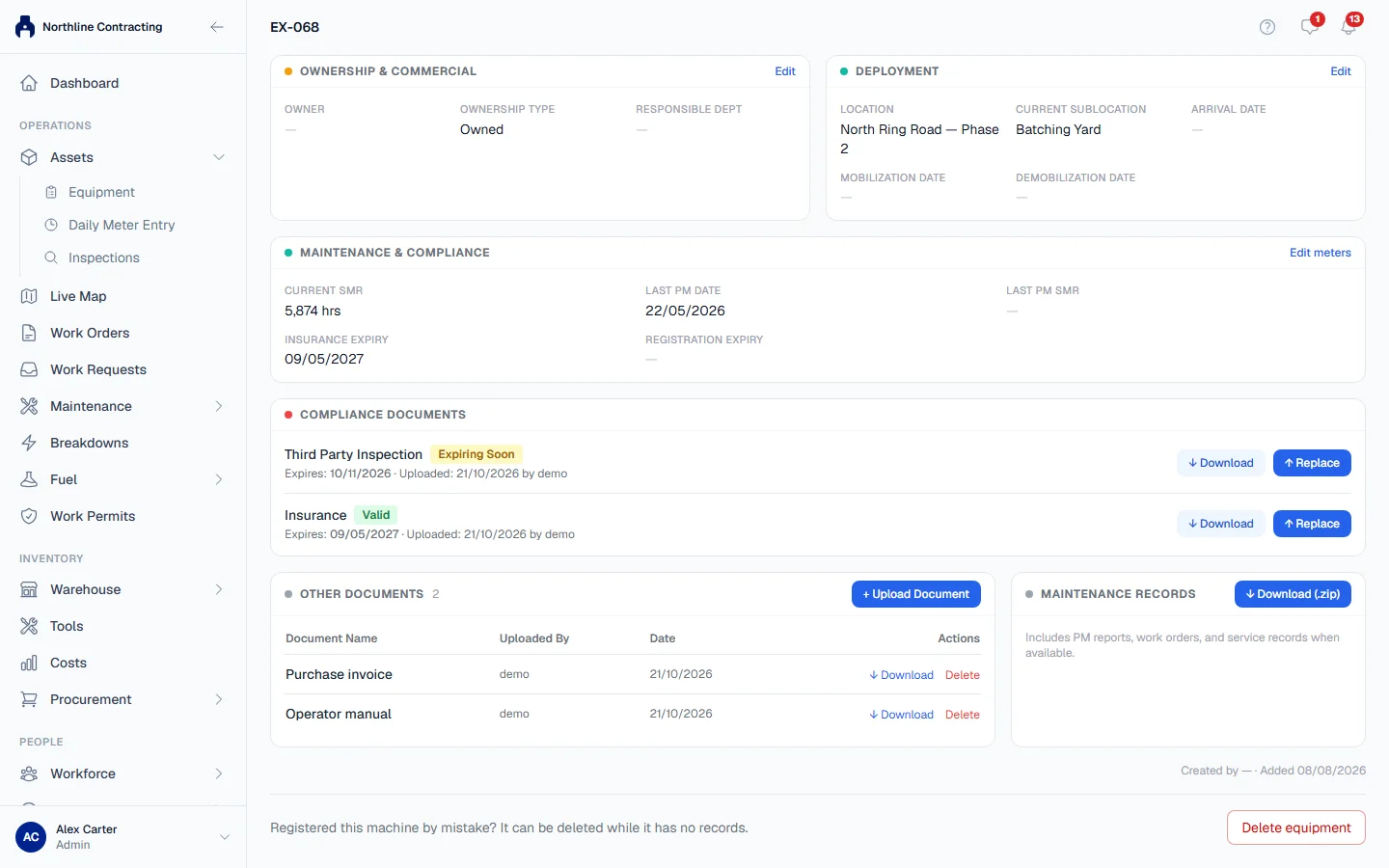Go to Equipment under Assets
Screen dimensions: 1389x868
(x=134, y=192)
